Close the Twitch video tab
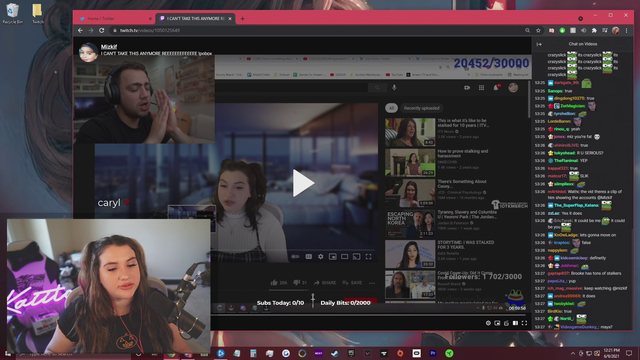This screenshot has width=640, height=360. click(230, 19)
